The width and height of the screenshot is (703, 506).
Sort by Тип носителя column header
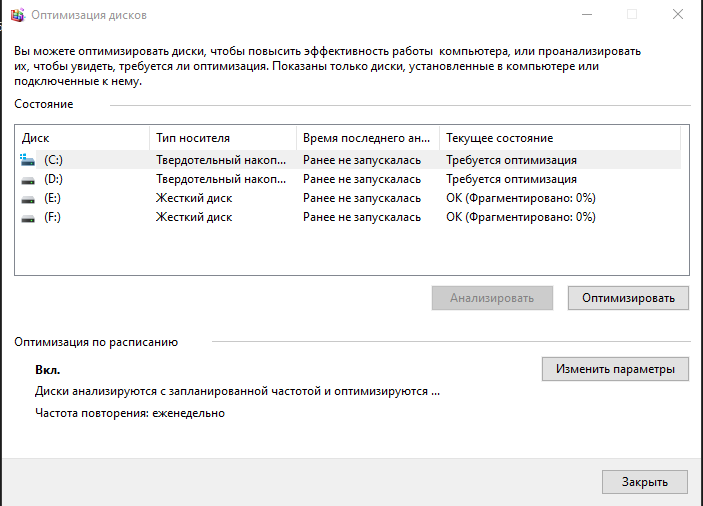pos(223,138)
